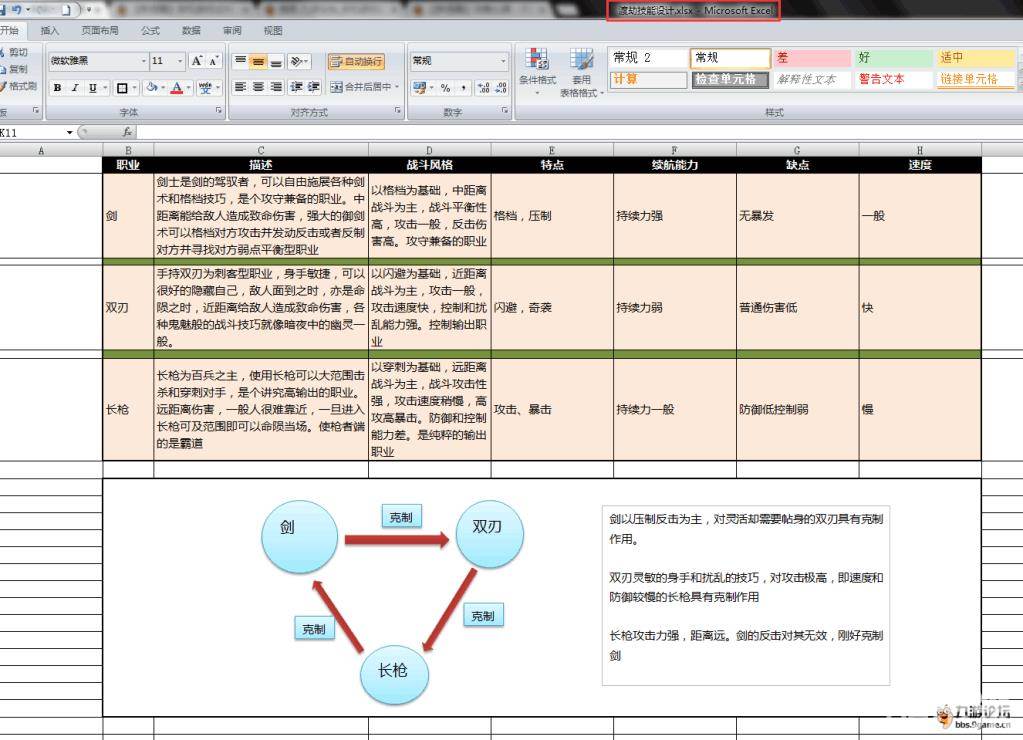Click the center align text icon
1023x740 pixels.
point(258,88)
